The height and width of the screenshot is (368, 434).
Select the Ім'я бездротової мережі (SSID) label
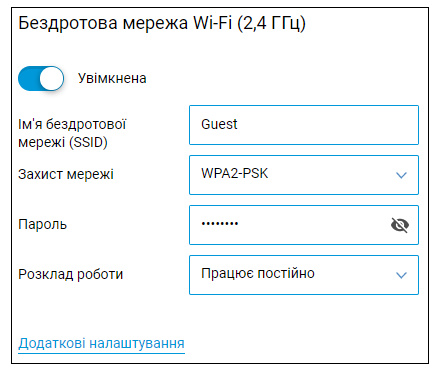[x=72, y=133]
